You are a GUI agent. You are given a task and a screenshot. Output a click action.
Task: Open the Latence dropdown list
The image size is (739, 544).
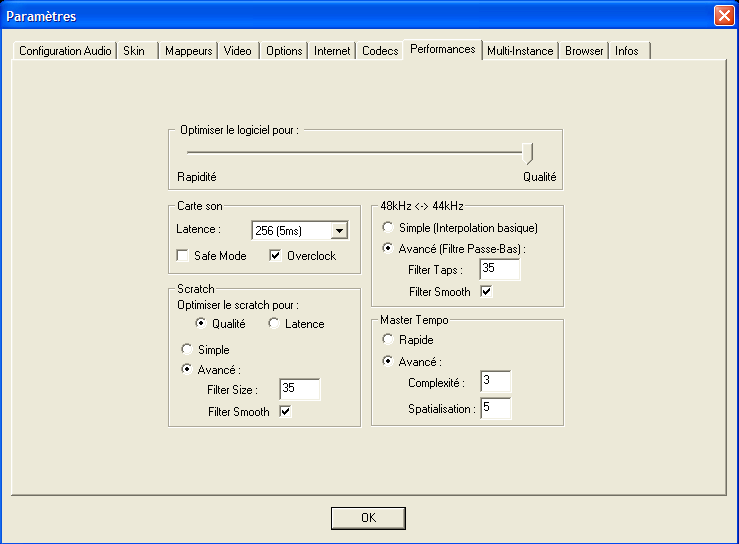pos(339,231)
